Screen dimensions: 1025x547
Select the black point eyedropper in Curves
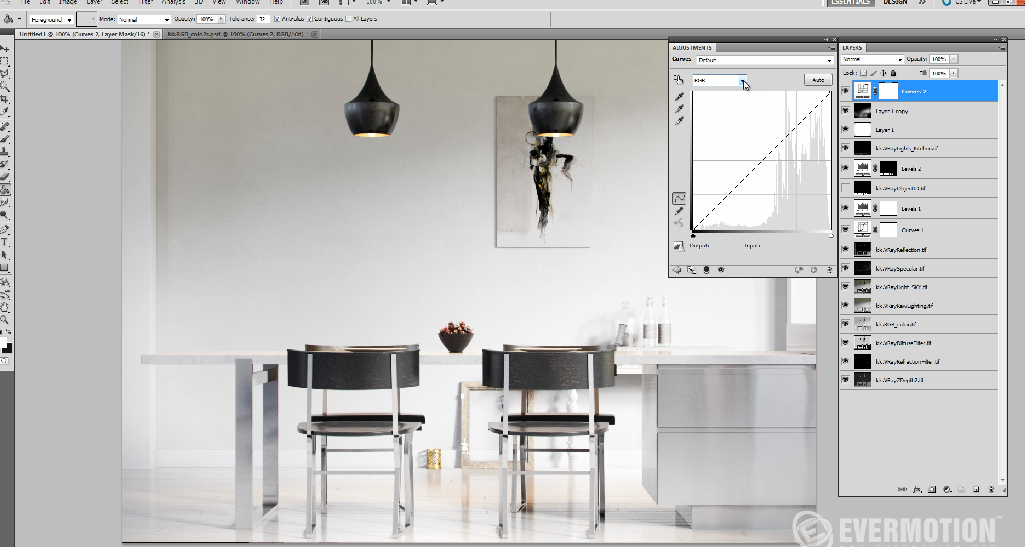pyautogui.click(x=679, y=97)
